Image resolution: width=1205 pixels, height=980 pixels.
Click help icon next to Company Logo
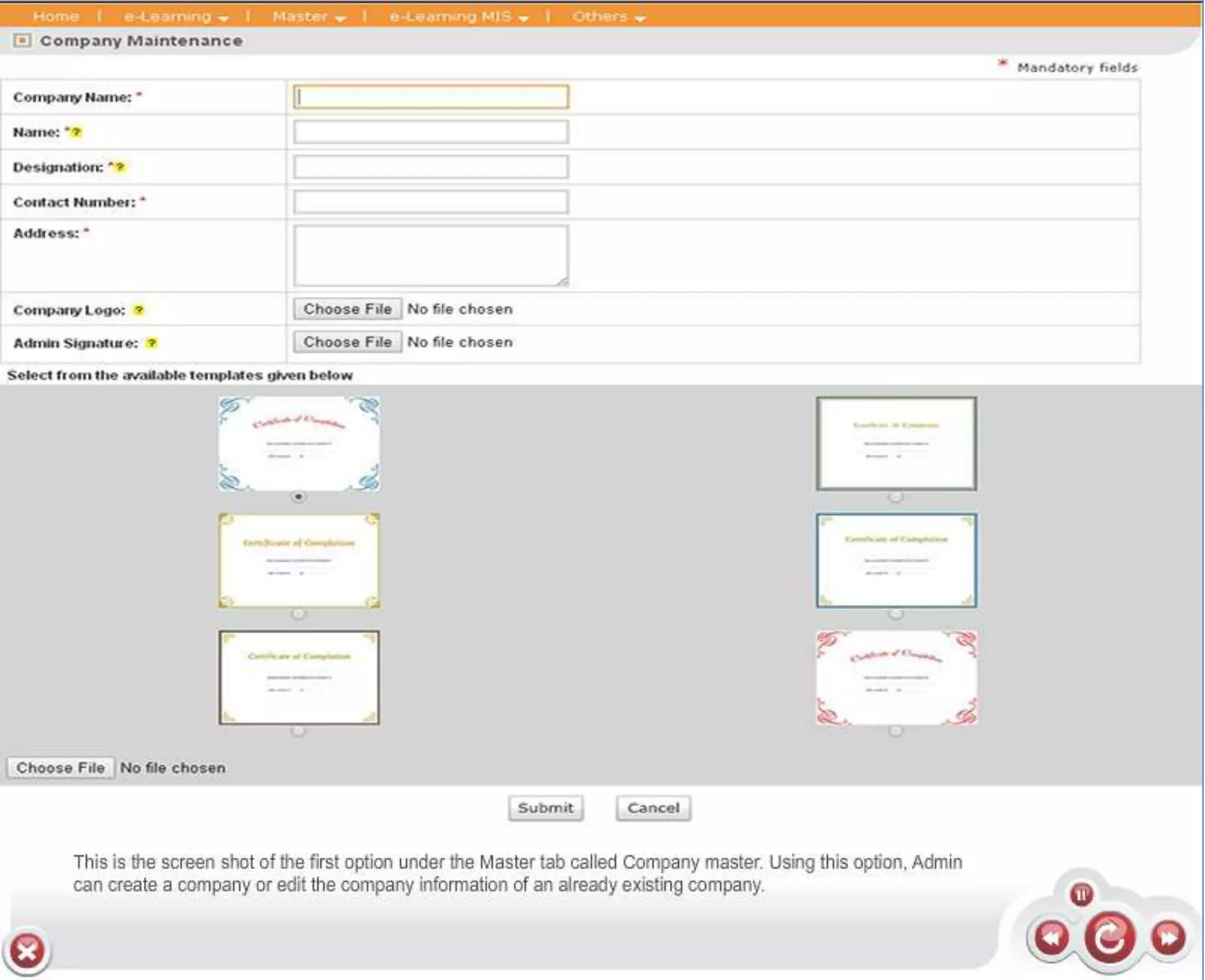coord(139,310)
